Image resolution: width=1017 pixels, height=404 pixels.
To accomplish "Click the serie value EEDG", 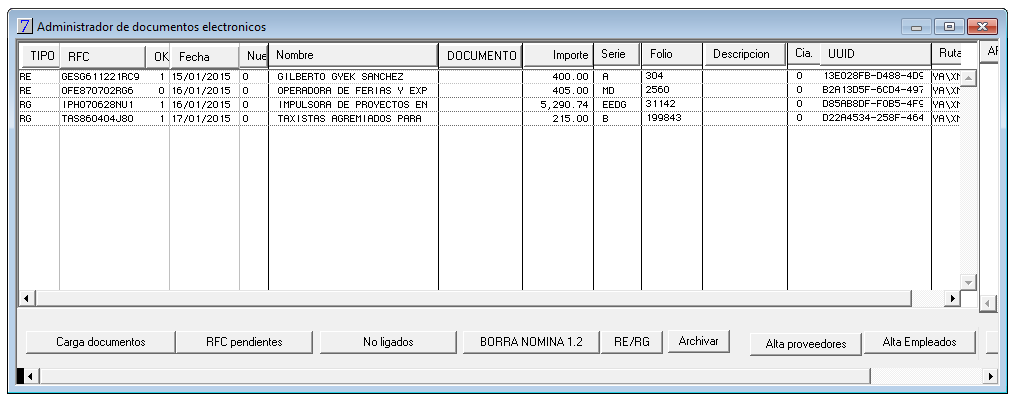I will 614,104.
